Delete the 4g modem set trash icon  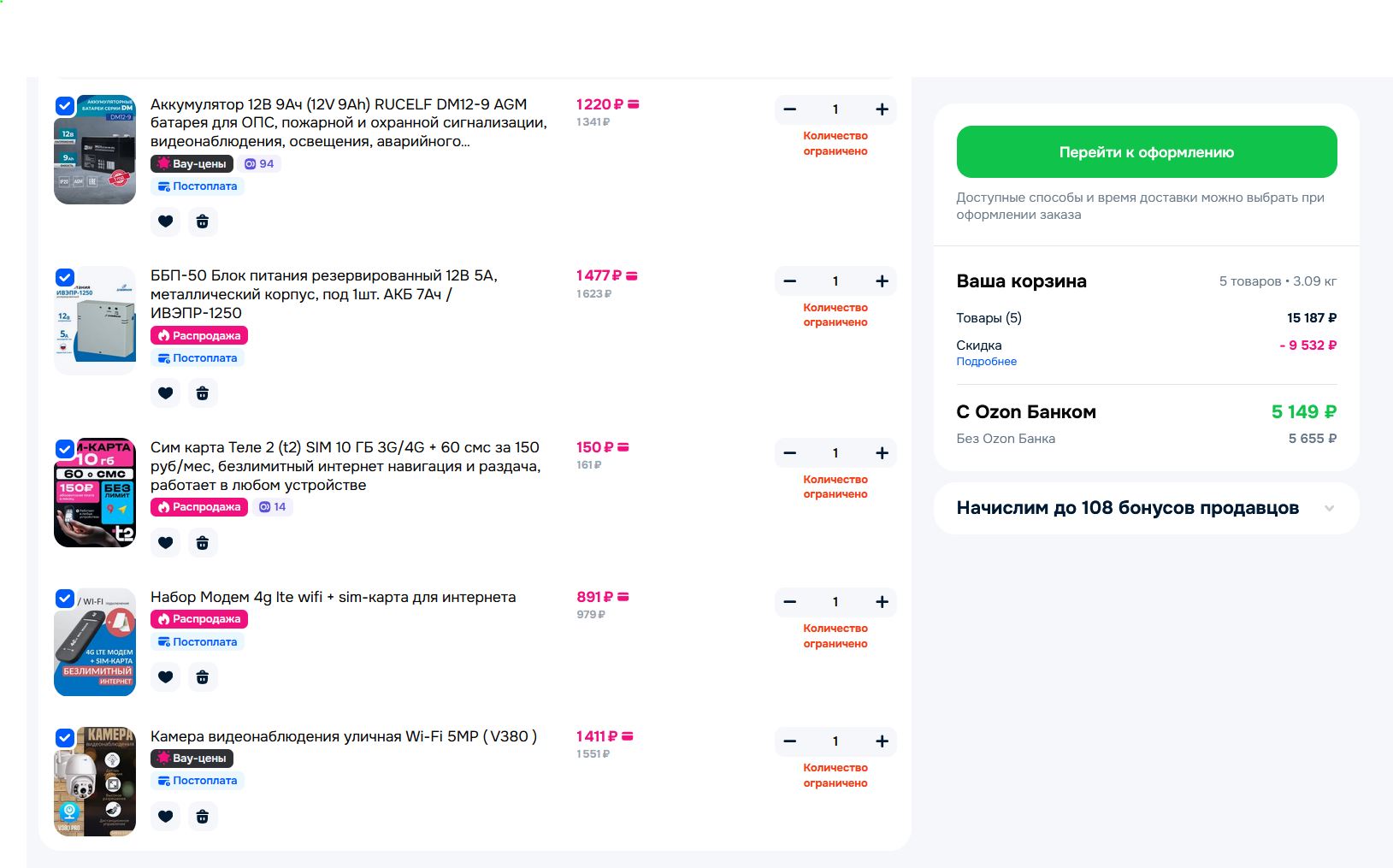point(203,677)
